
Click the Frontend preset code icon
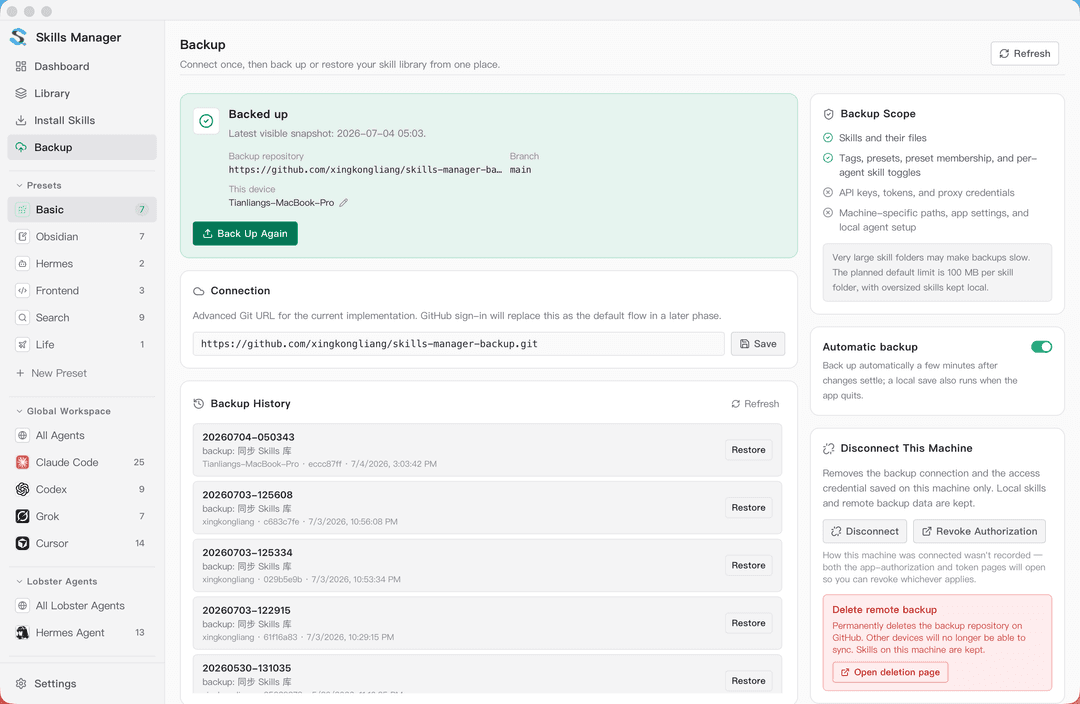pos(23,291)
